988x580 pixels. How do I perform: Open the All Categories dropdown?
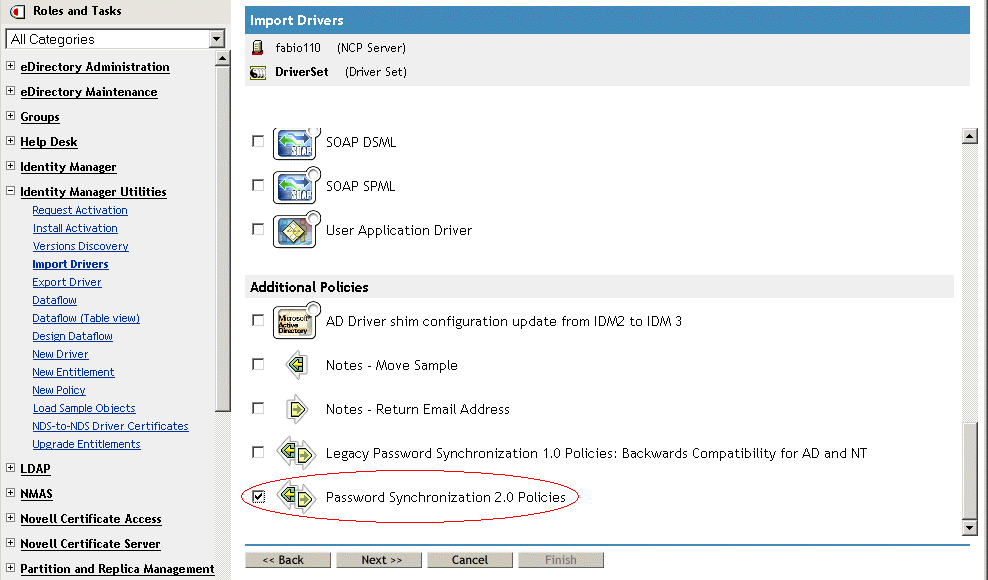(x=217, y=39)
